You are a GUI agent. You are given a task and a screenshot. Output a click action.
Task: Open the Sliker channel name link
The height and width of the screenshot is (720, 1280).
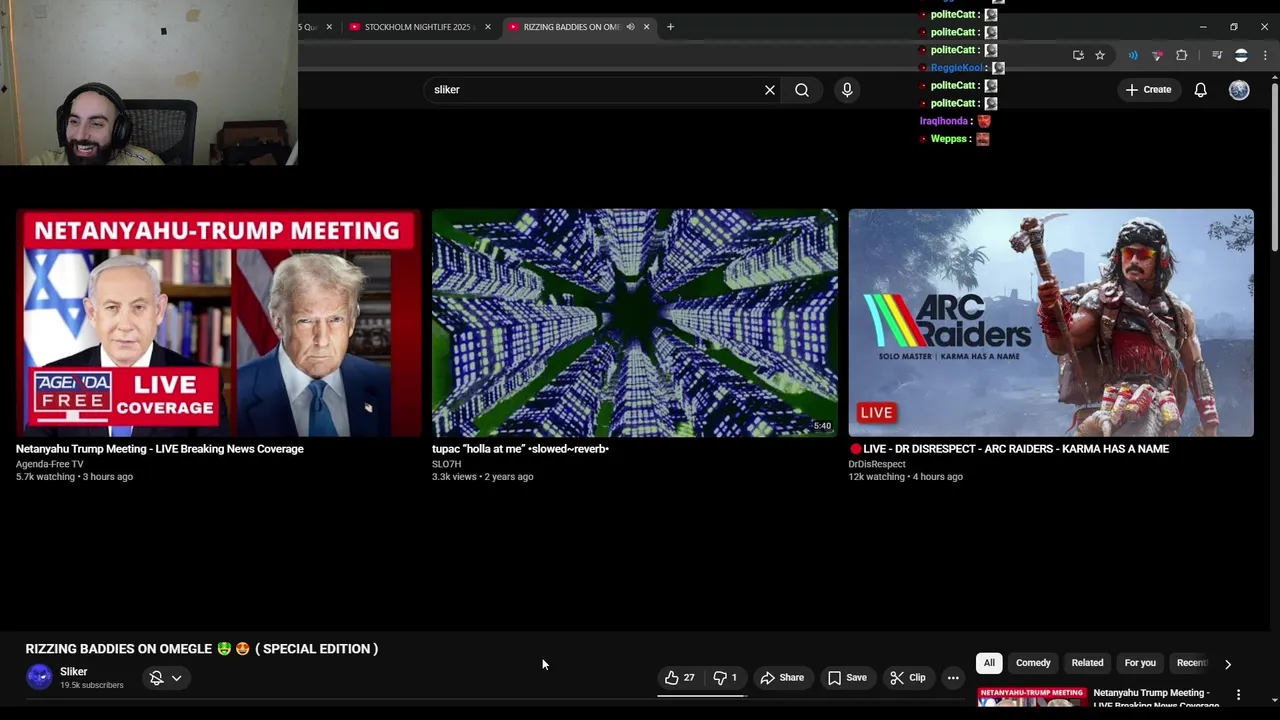74,672
